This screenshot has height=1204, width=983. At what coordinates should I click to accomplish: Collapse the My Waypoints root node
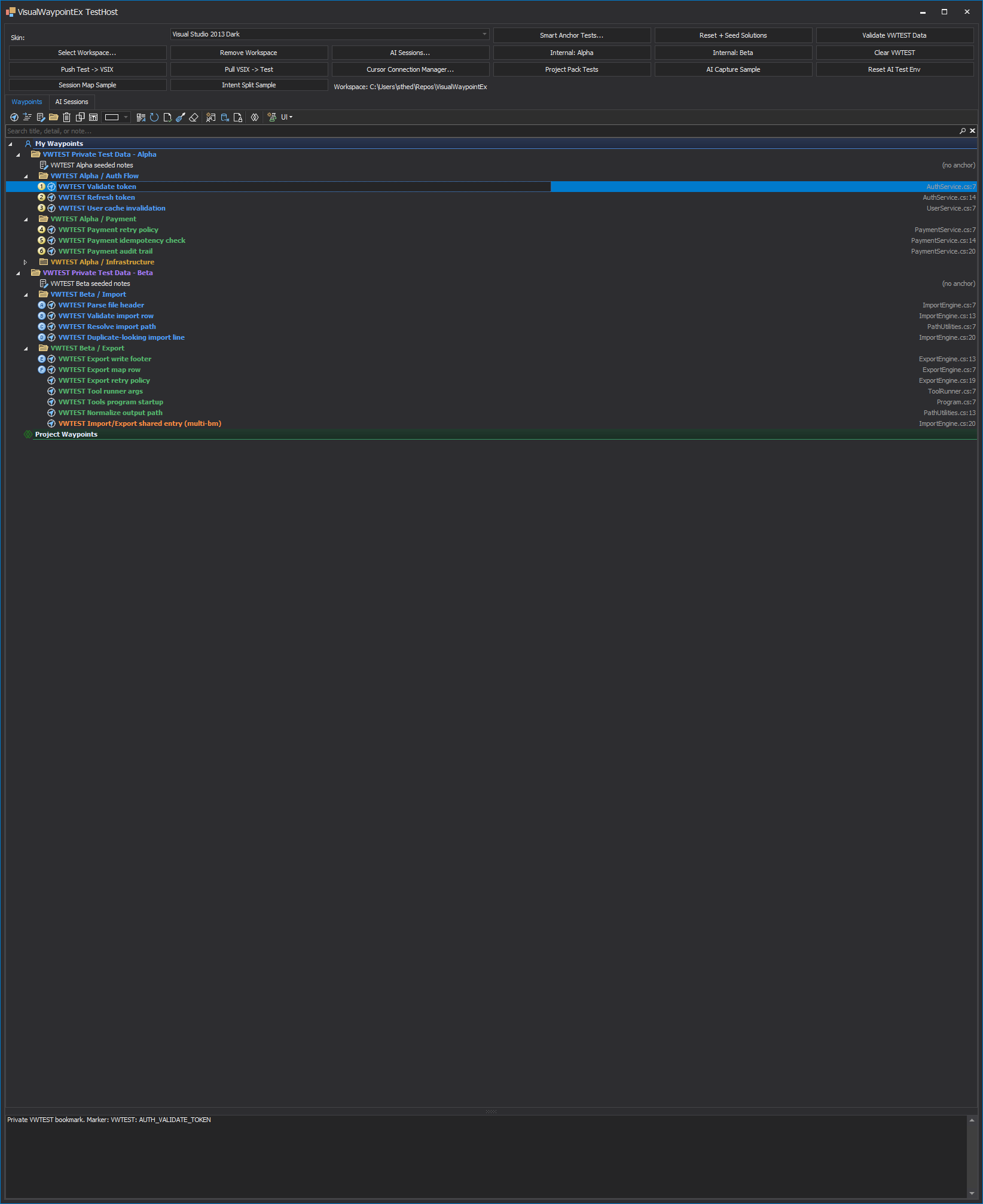pyautogui.click(x=10, y=144)
